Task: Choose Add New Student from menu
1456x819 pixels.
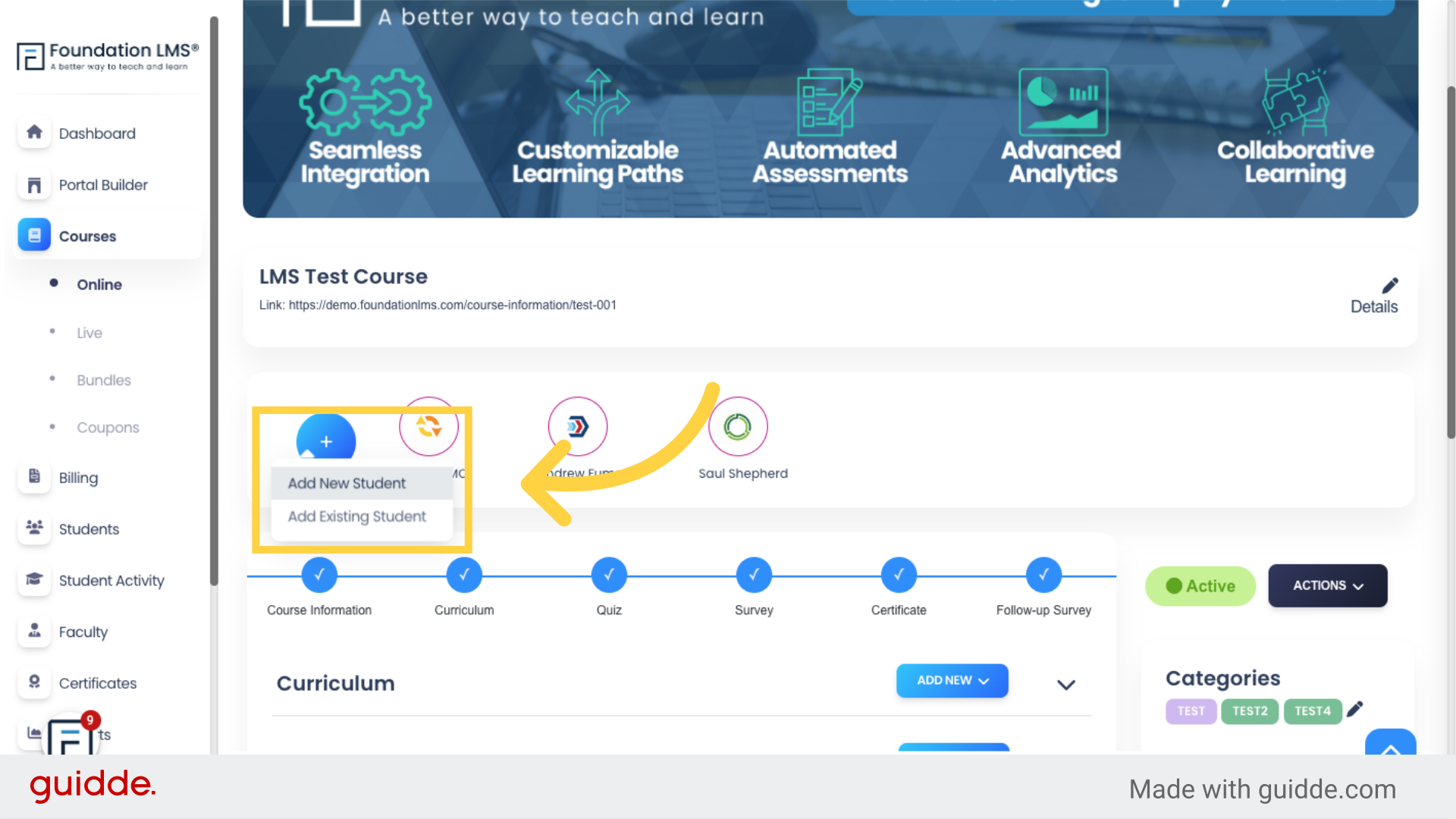Action: pyautogui.click(x=362, y=483)
